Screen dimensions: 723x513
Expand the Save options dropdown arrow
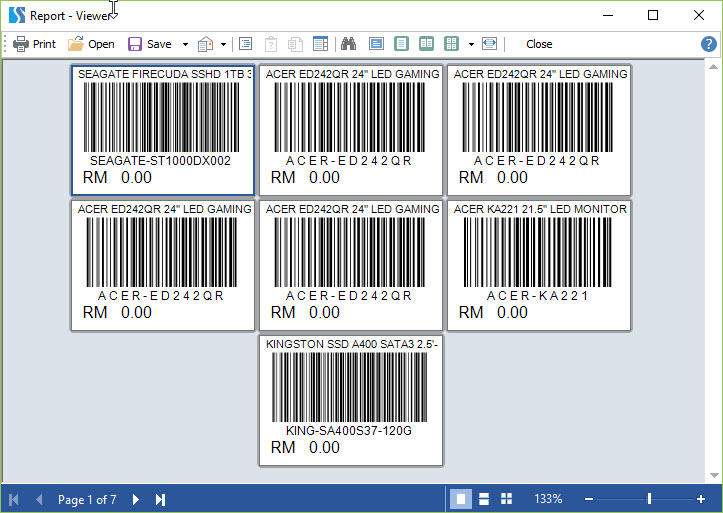[185, 45]
